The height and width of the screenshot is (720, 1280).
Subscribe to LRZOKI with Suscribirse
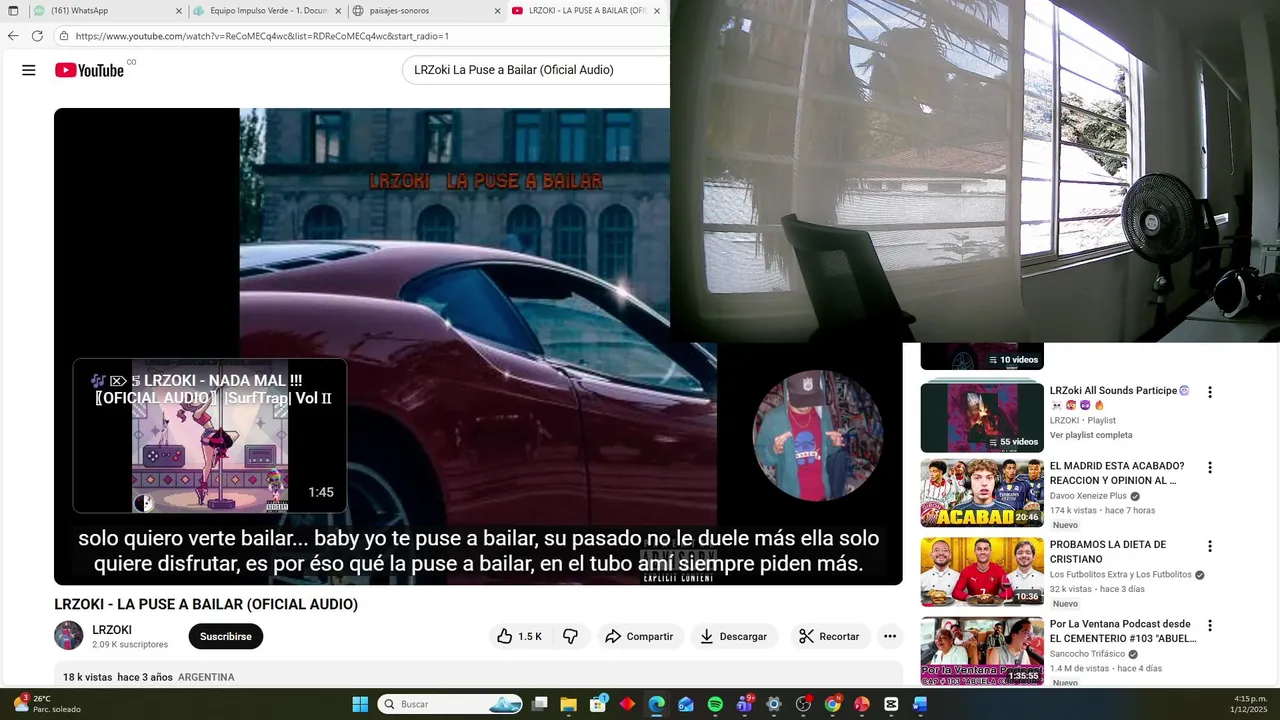tap(225, 636)
